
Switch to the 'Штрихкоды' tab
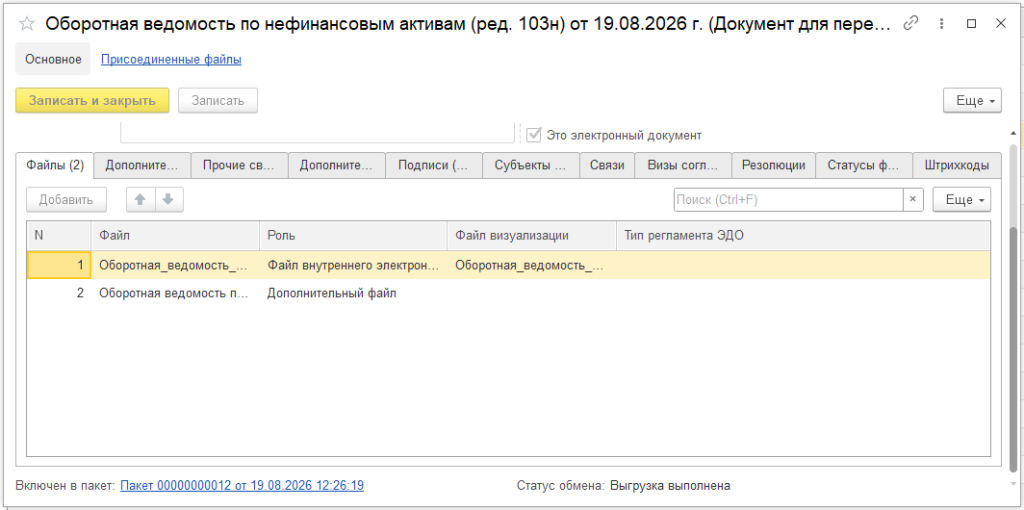[x=957, y=165]
